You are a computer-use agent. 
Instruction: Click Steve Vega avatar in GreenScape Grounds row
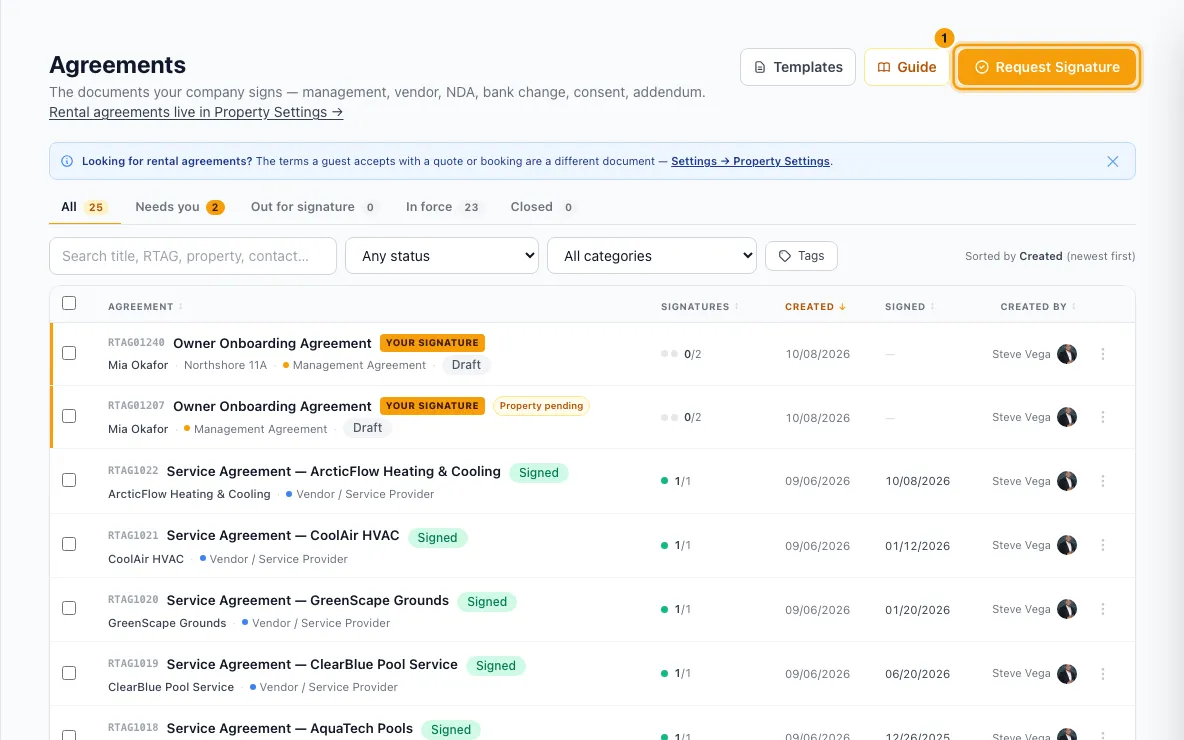1067,609
